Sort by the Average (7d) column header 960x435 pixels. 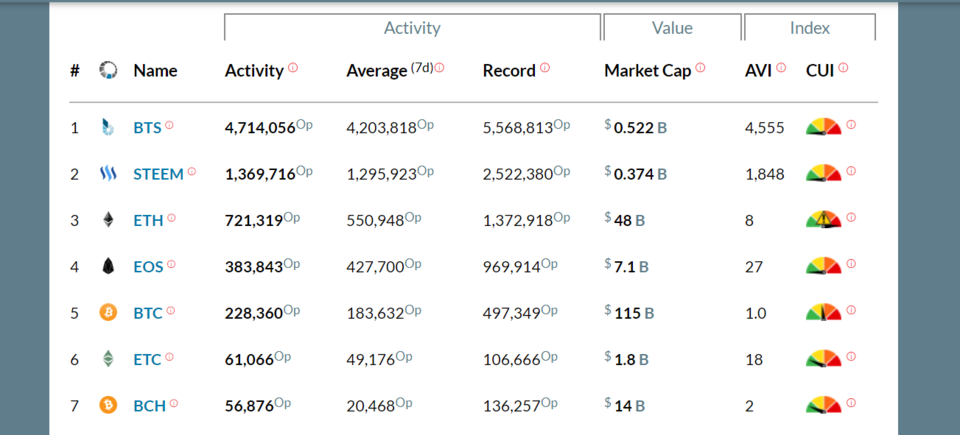point(390,71)
